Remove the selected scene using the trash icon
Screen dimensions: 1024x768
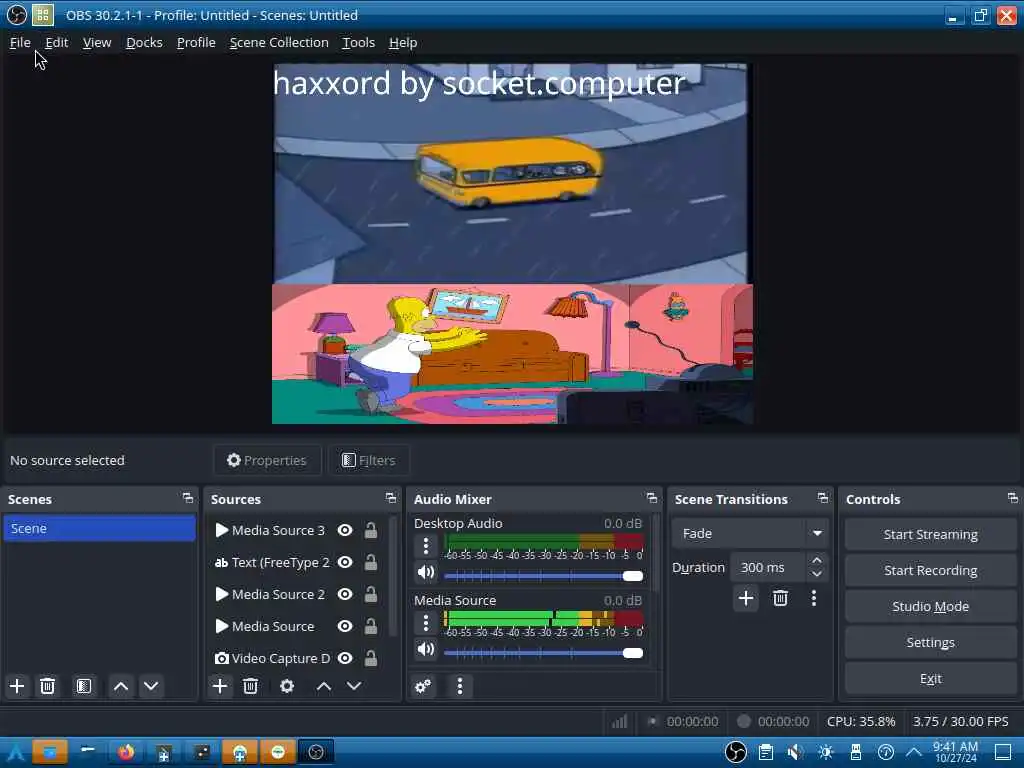coord(47,686)
